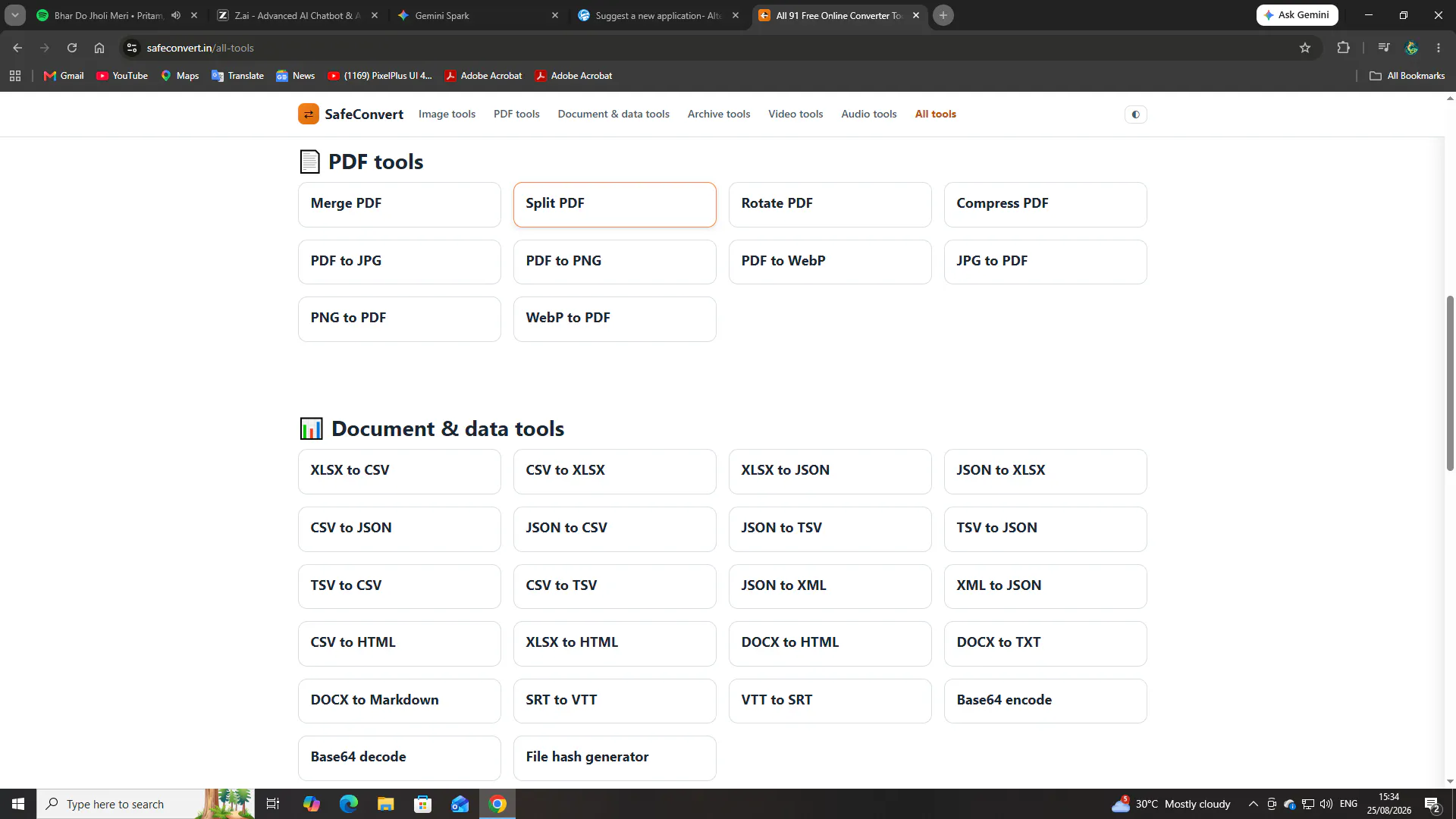Open PDF to PNG converter
Screen dimensions: 1456x819
click(x=615, y=262)
